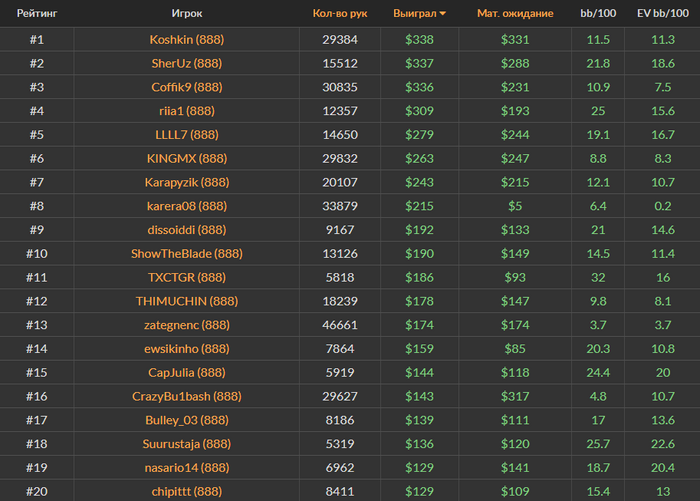Select EV bb/100 value 20.4

pyautogui.click(x=662, y=468)
